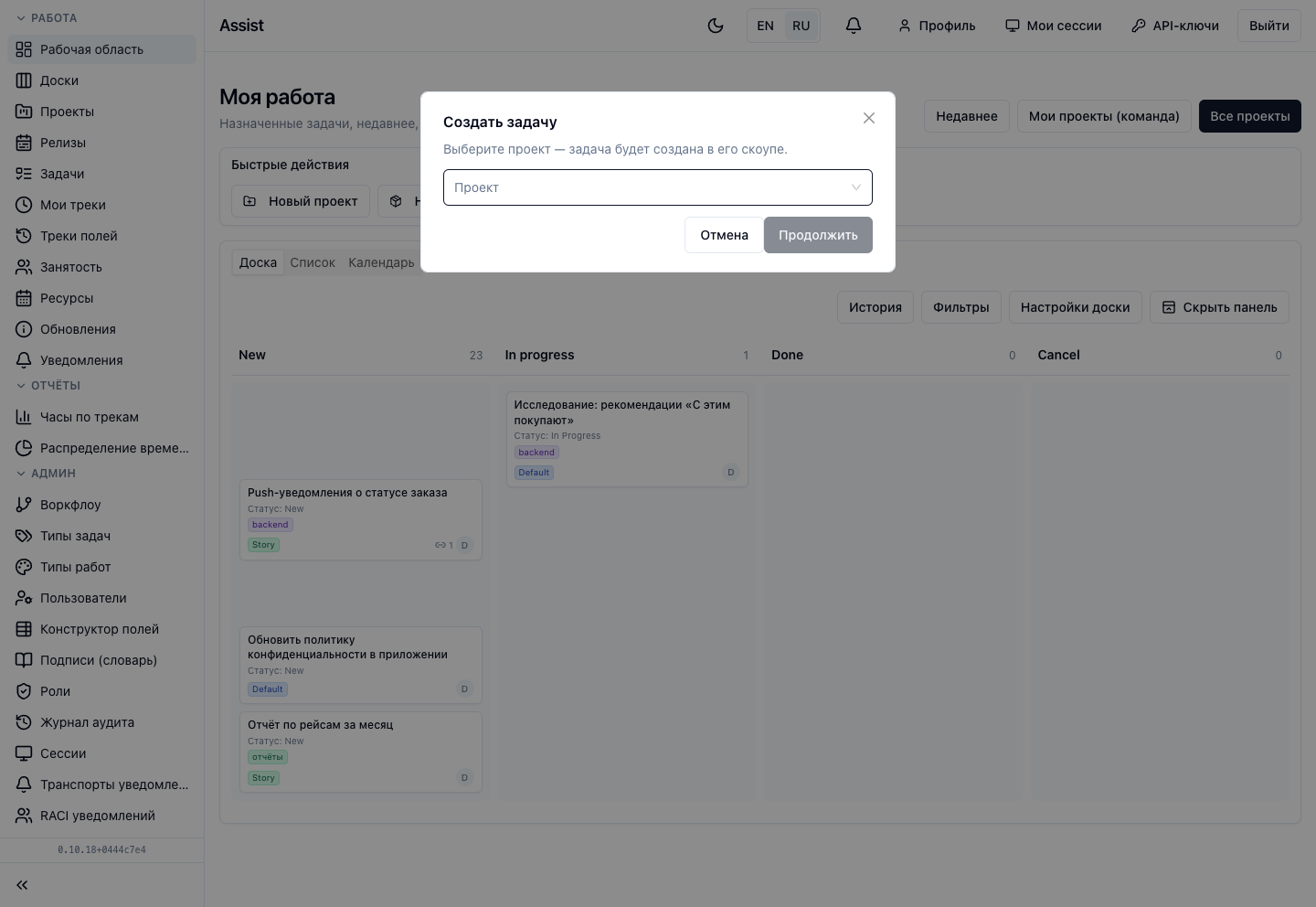The width and height of the screenshot is (1316, 907).
Task: Click the Треки полей history icon
Action: click(24, 236)
